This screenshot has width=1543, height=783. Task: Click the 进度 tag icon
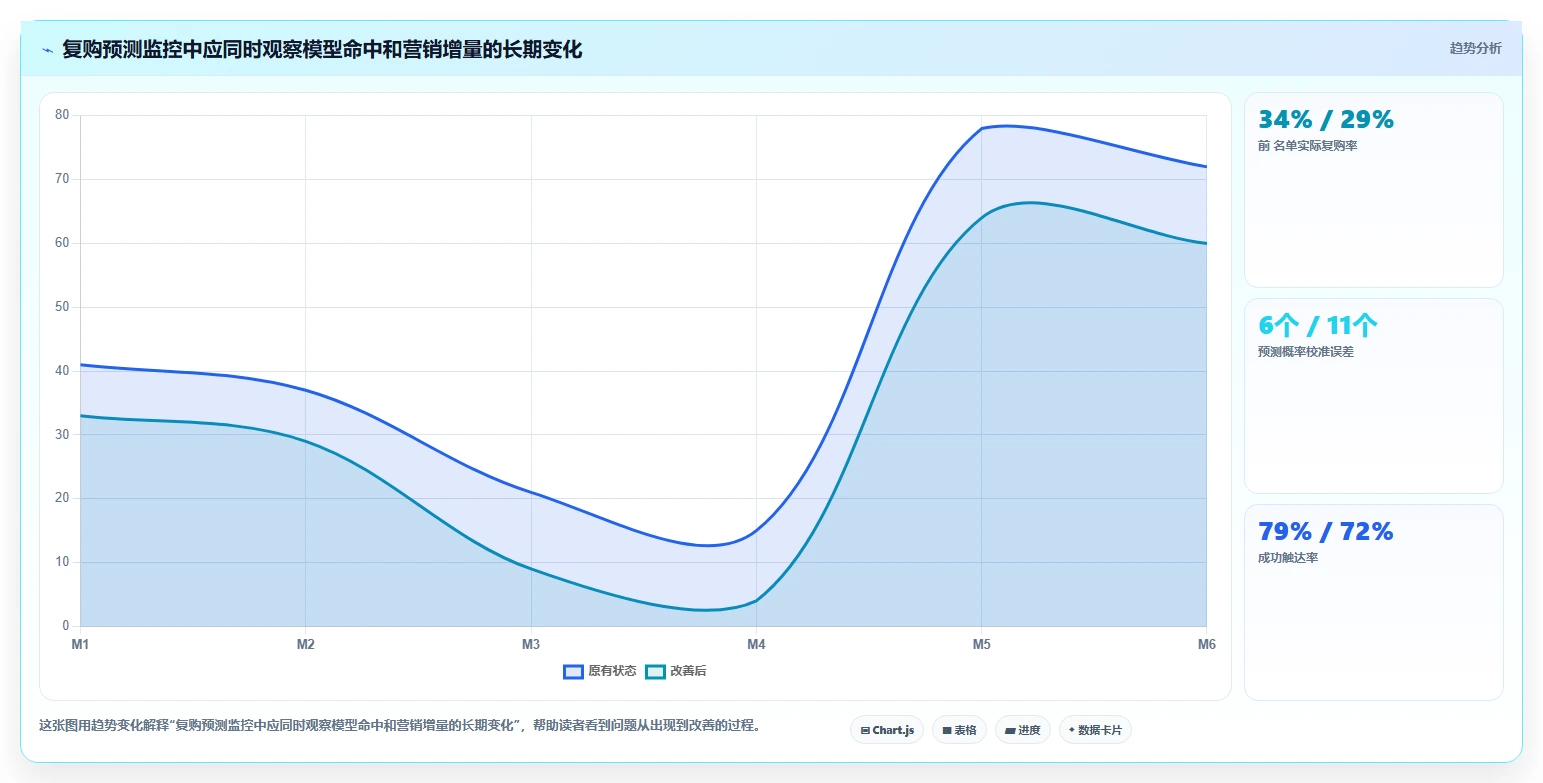coord(1010,731)
